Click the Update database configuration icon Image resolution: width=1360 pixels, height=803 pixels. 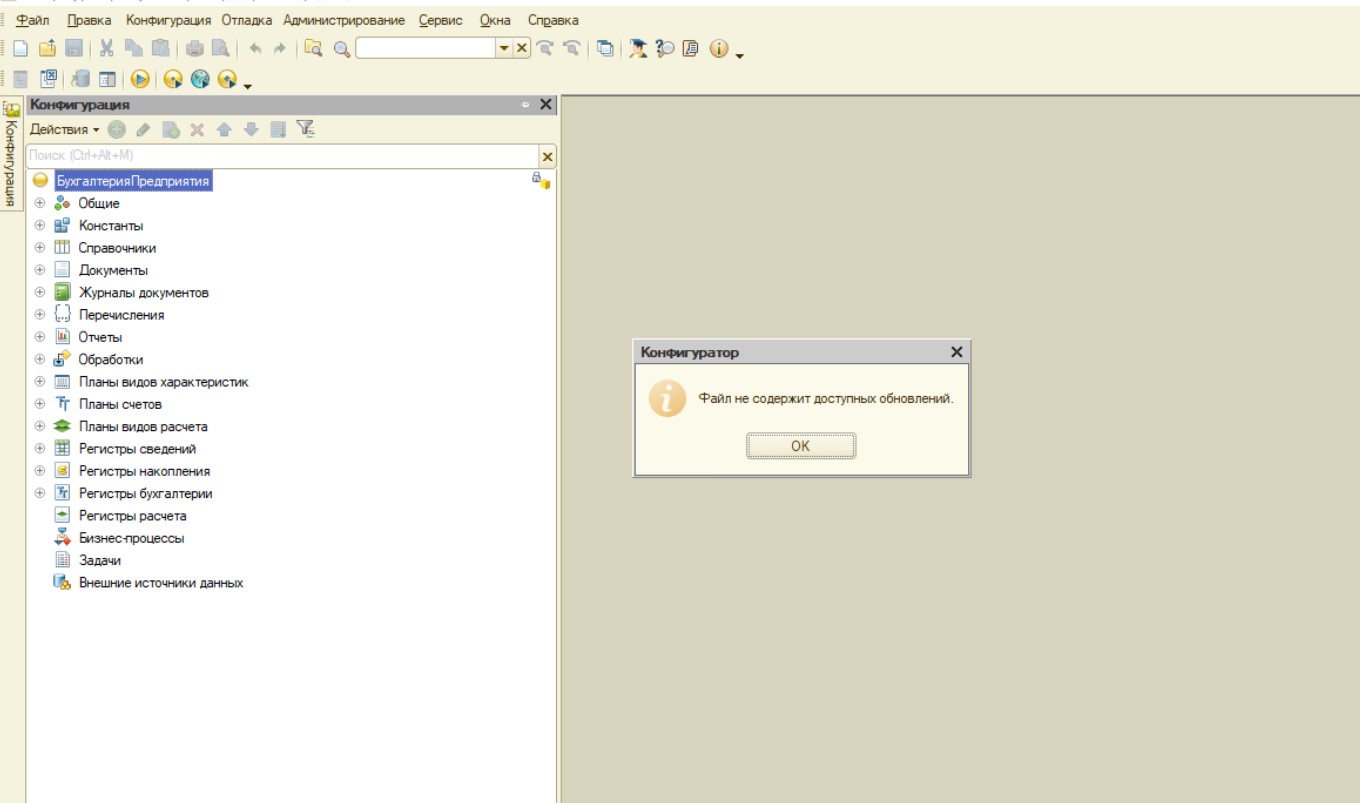[81, 79]
